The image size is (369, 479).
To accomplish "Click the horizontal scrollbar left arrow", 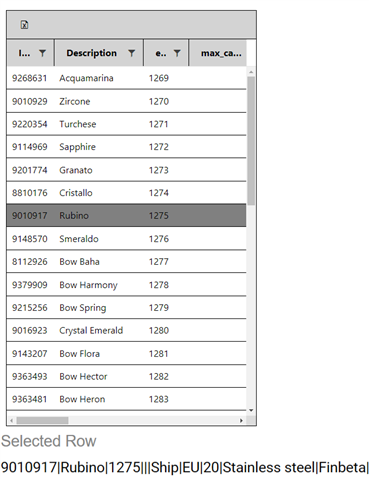I will (12, 421).
